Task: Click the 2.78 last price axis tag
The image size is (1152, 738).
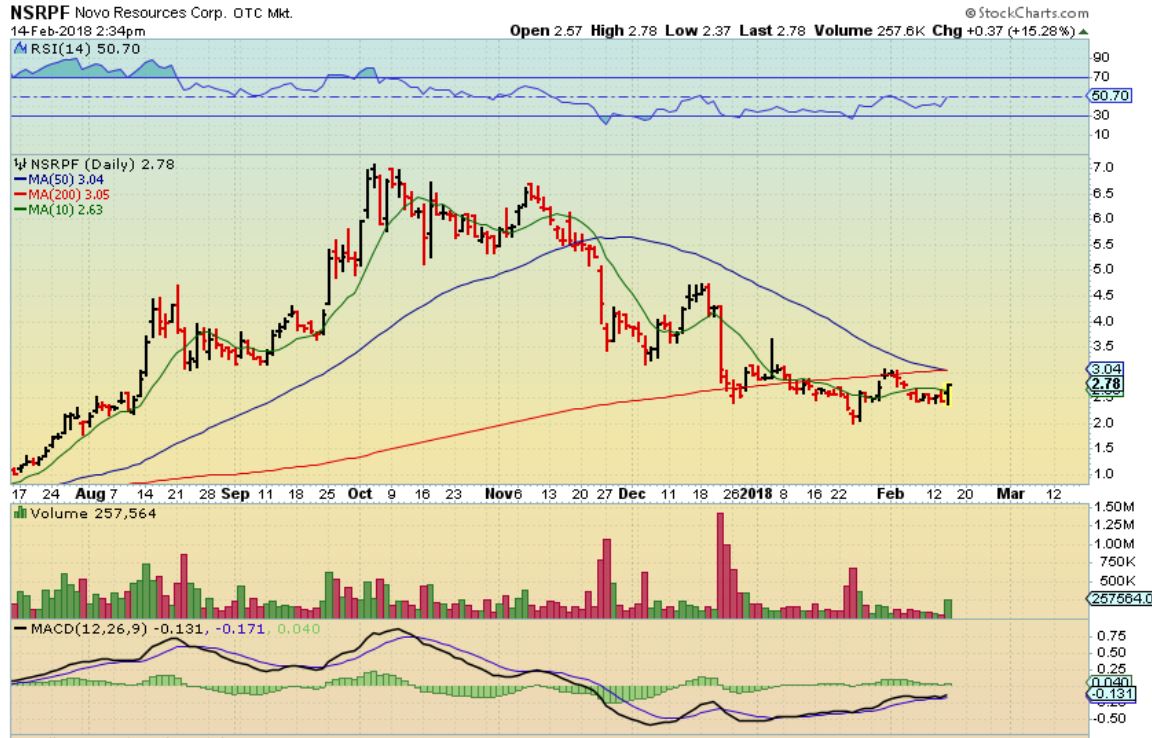Action: pyautogui.click(x=1107, y=383)
